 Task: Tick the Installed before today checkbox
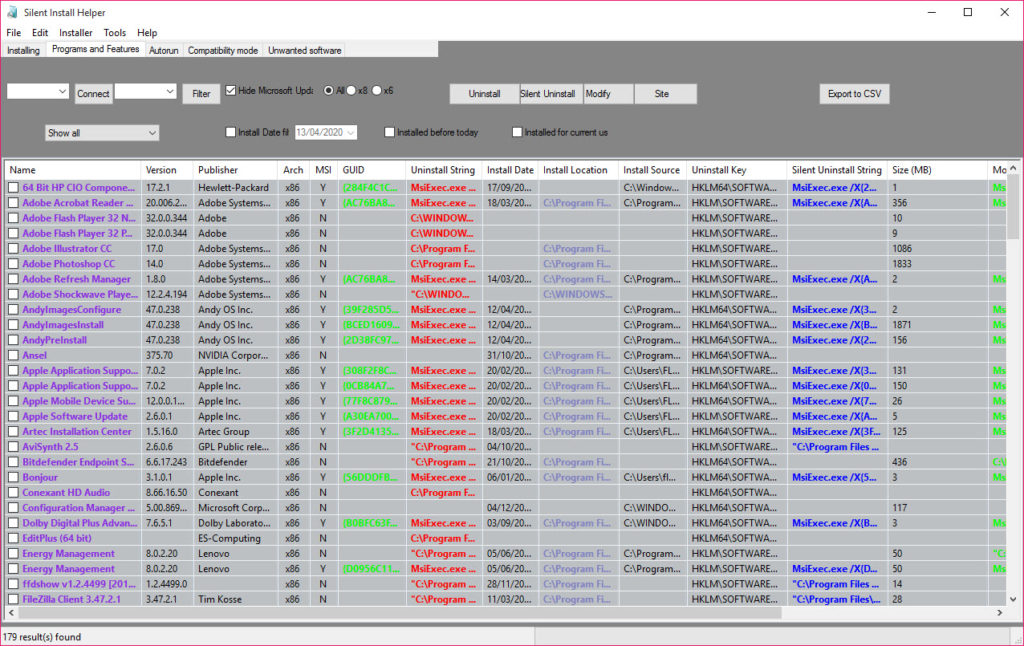click(390, 132)
